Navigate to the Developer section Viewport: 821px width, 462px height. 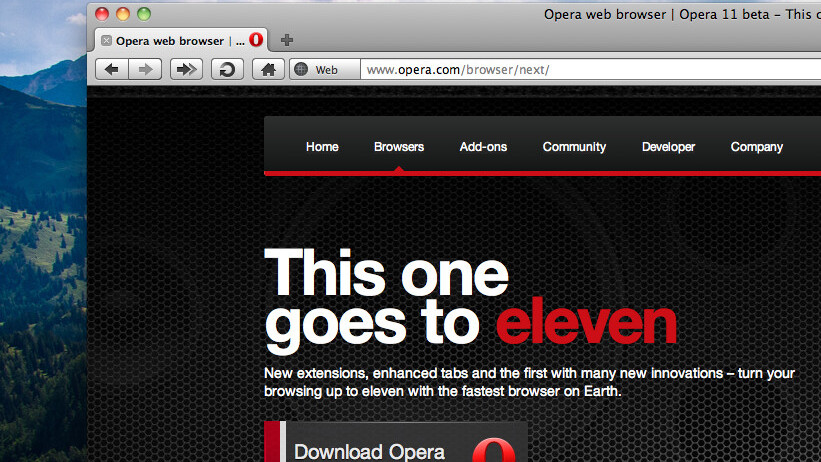668,147
